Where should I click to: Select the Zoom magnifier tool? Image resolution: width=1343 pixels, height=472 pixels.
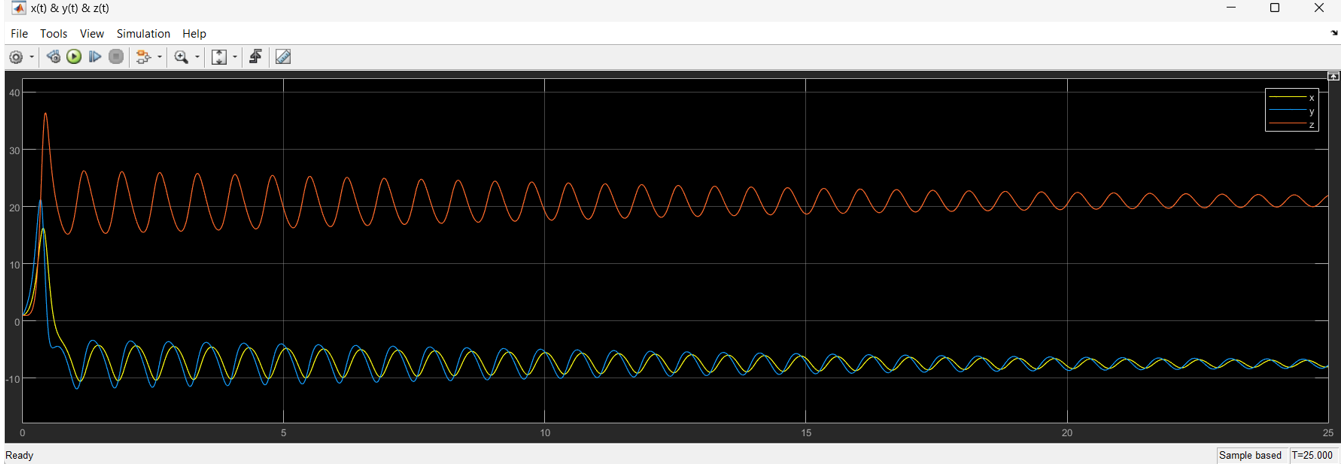pyautogui.click(x=181, y=57)
